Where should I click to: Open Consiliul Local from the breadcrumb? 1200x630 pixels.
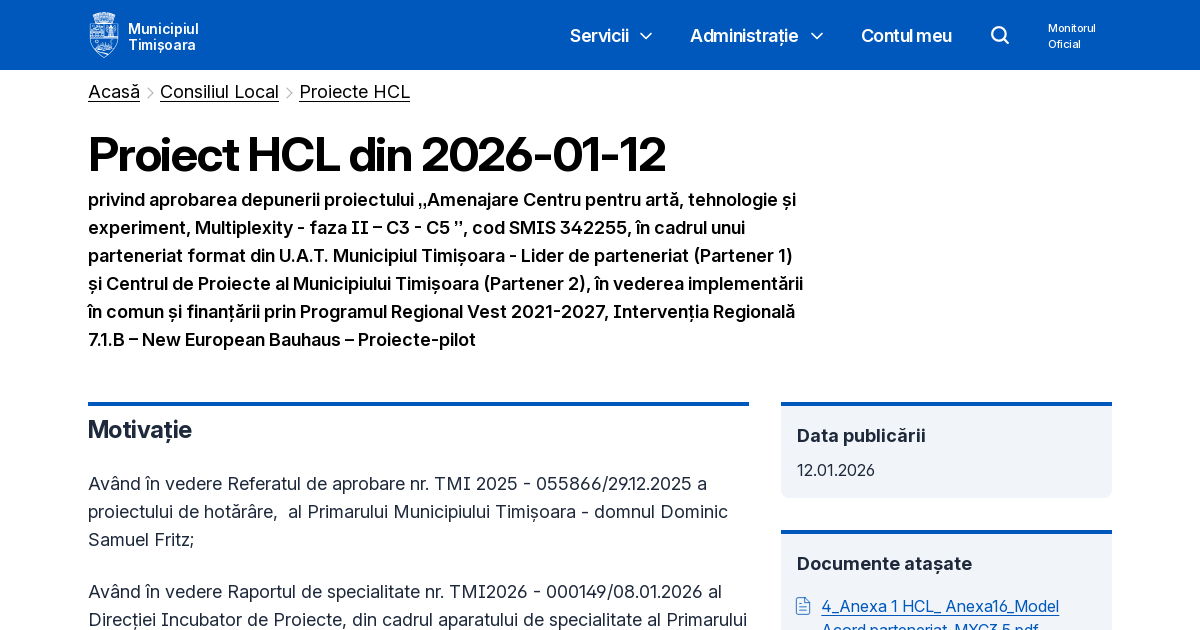pyautogui.click(x=219, y=91)
